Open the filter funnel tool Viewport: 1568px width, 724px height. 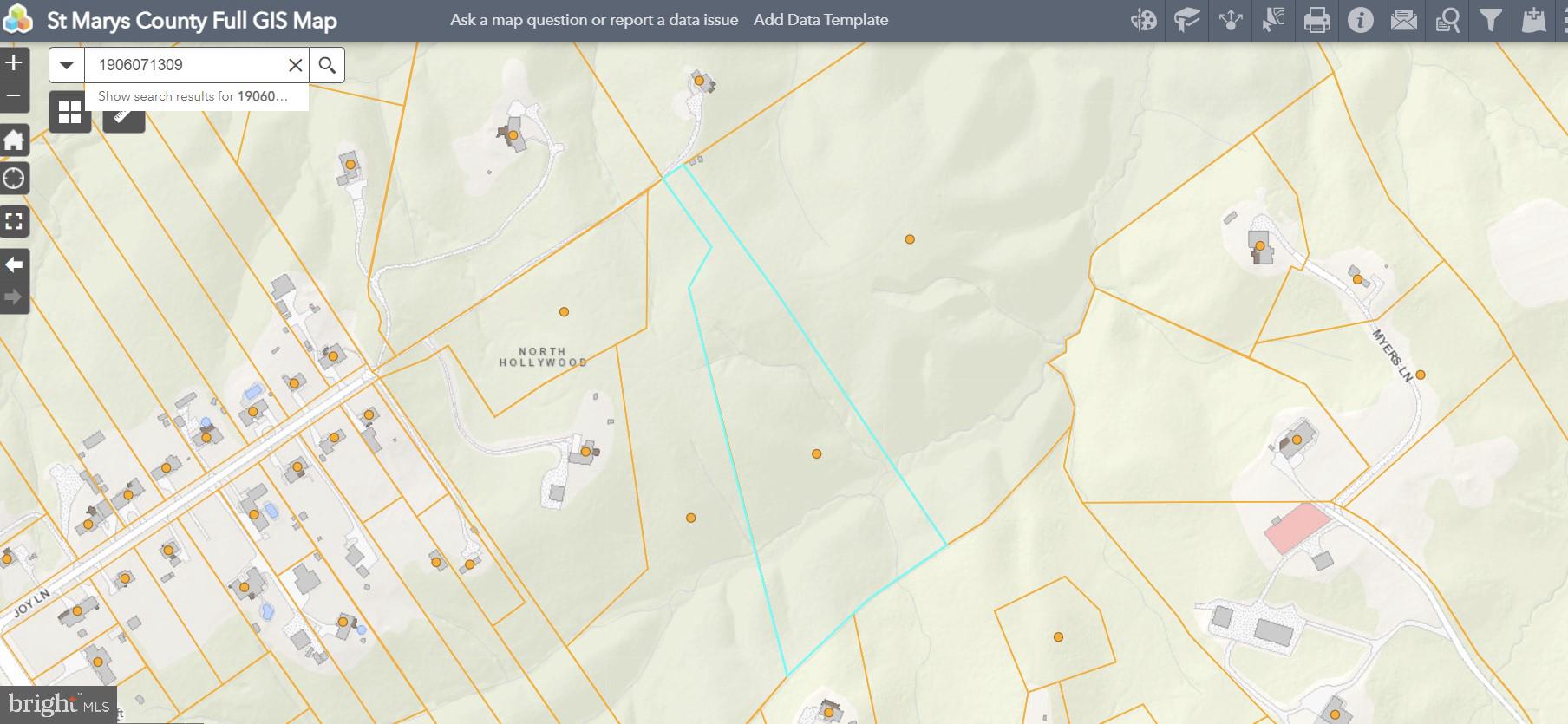point(1490,20)
